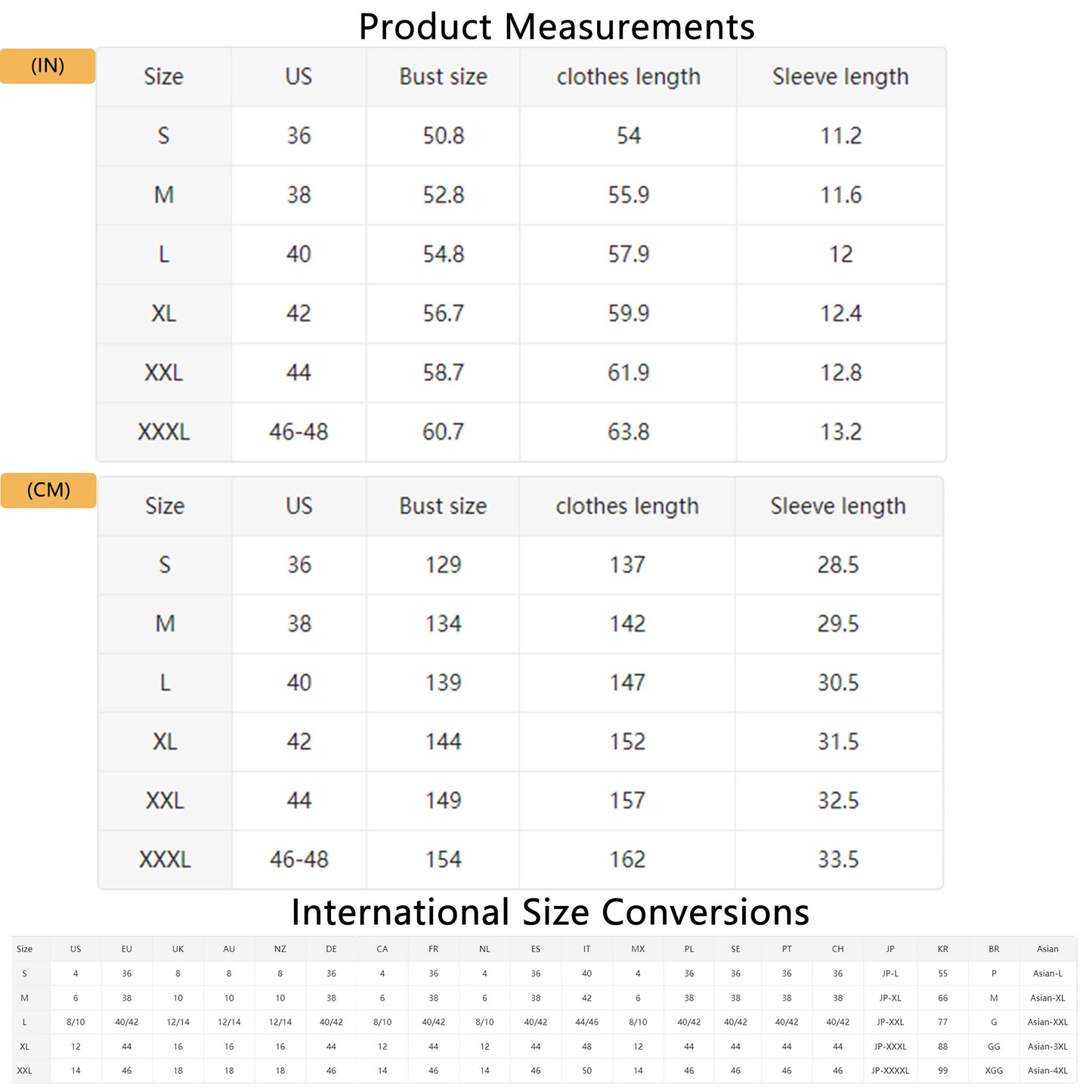Click Korean size 55 cell
This screenshot has width=1092, height=1092.
pos(942,974)
